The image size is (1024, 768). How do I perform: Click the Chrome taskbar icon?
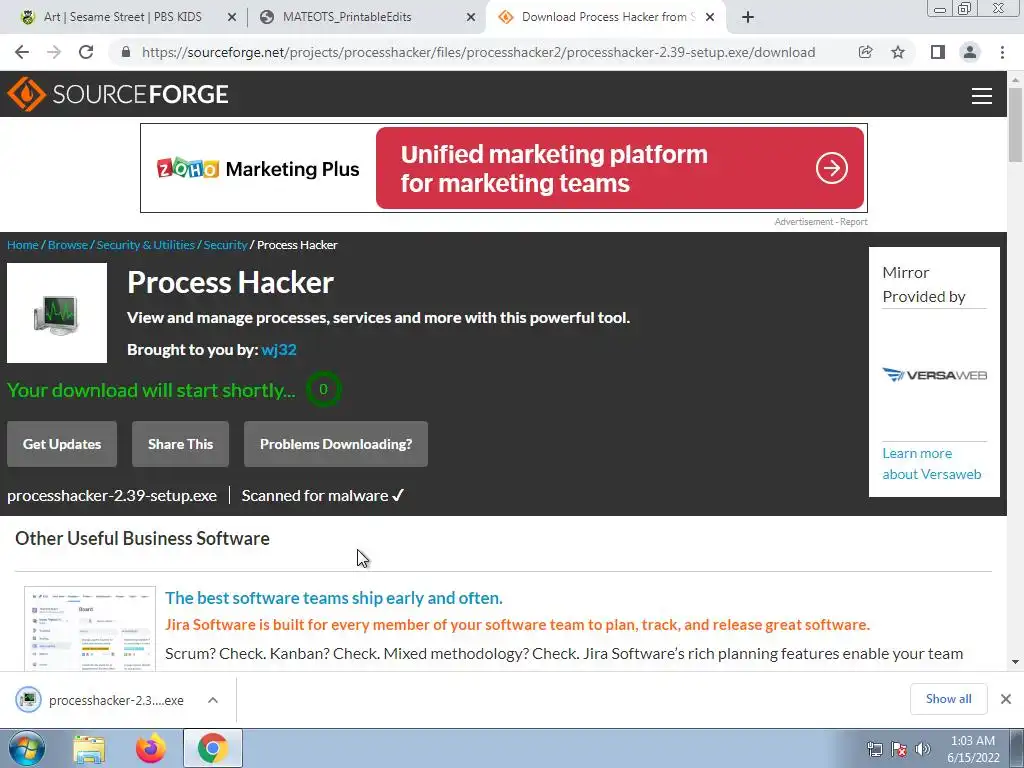click(x=212, y=748)
